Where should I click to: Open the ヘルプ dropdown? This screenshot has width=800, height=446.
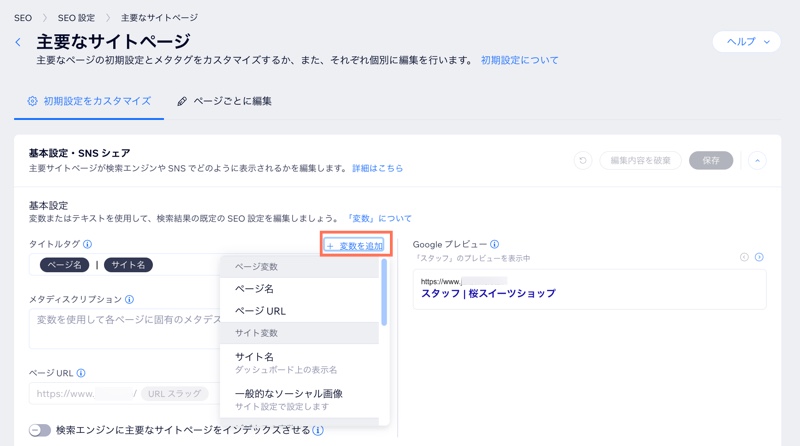(746, 42)
